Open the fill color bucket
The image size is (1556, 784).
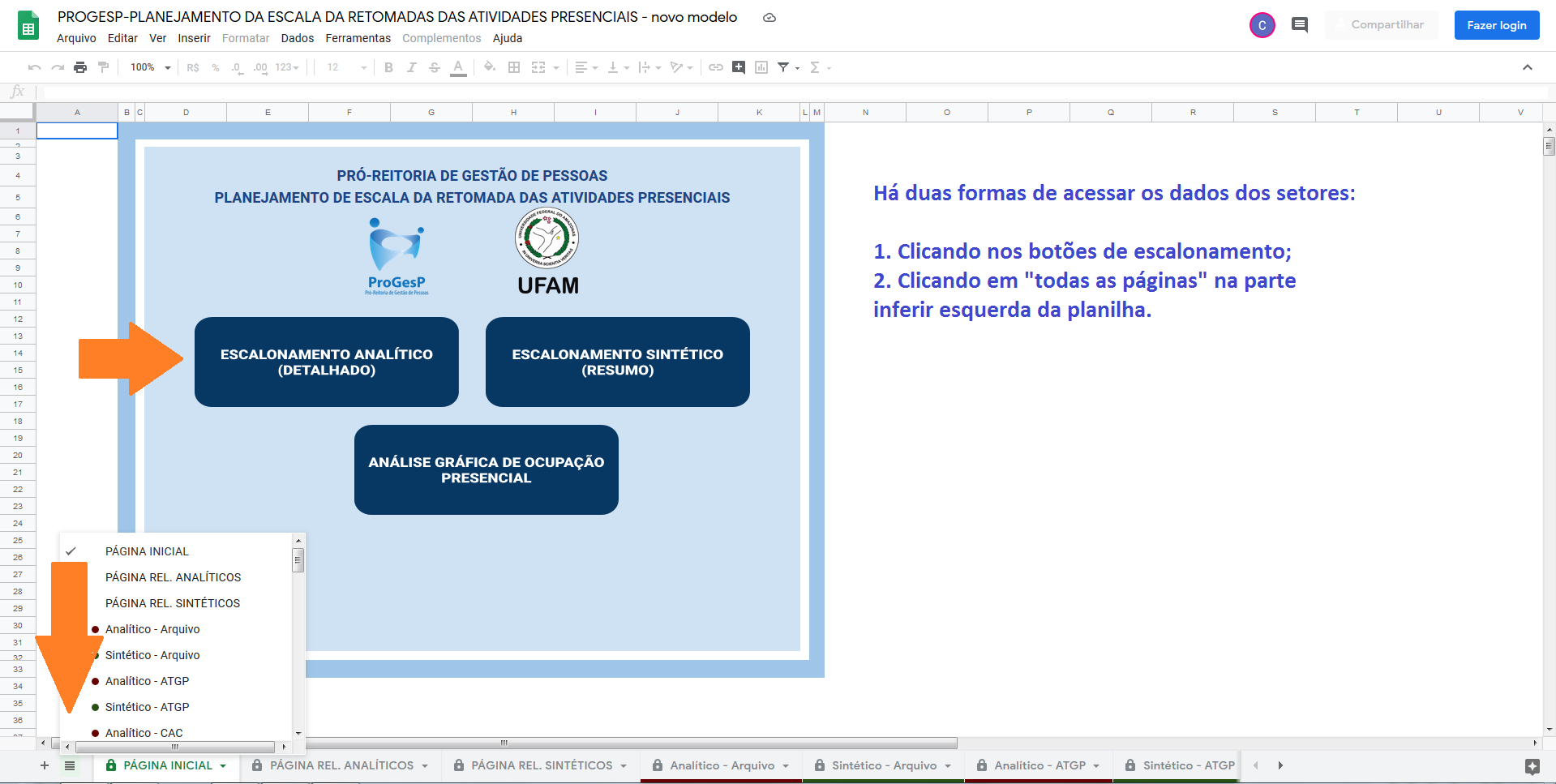click(x=489, y=67)
